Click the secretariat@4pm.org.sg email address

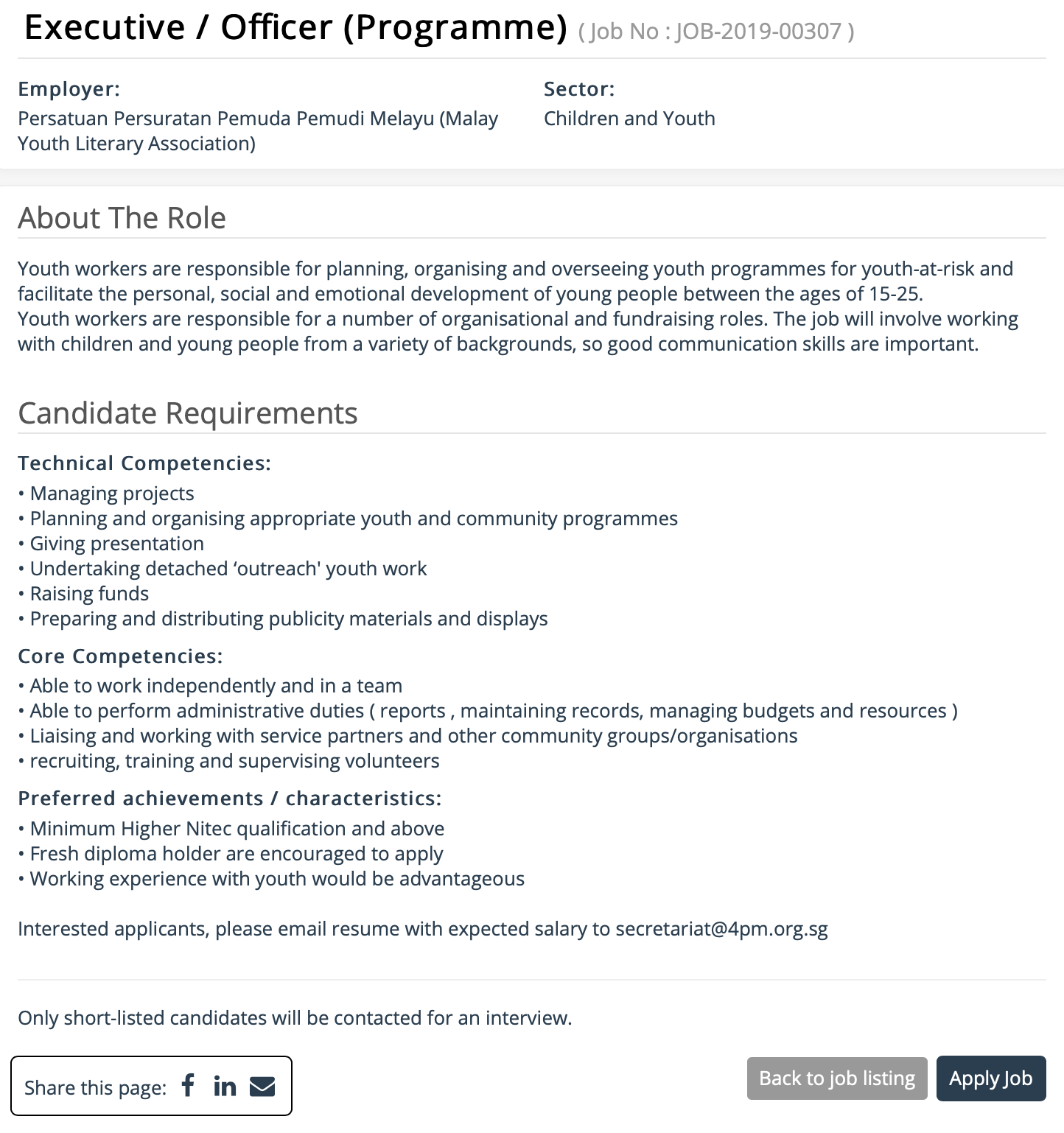(721, 929)
